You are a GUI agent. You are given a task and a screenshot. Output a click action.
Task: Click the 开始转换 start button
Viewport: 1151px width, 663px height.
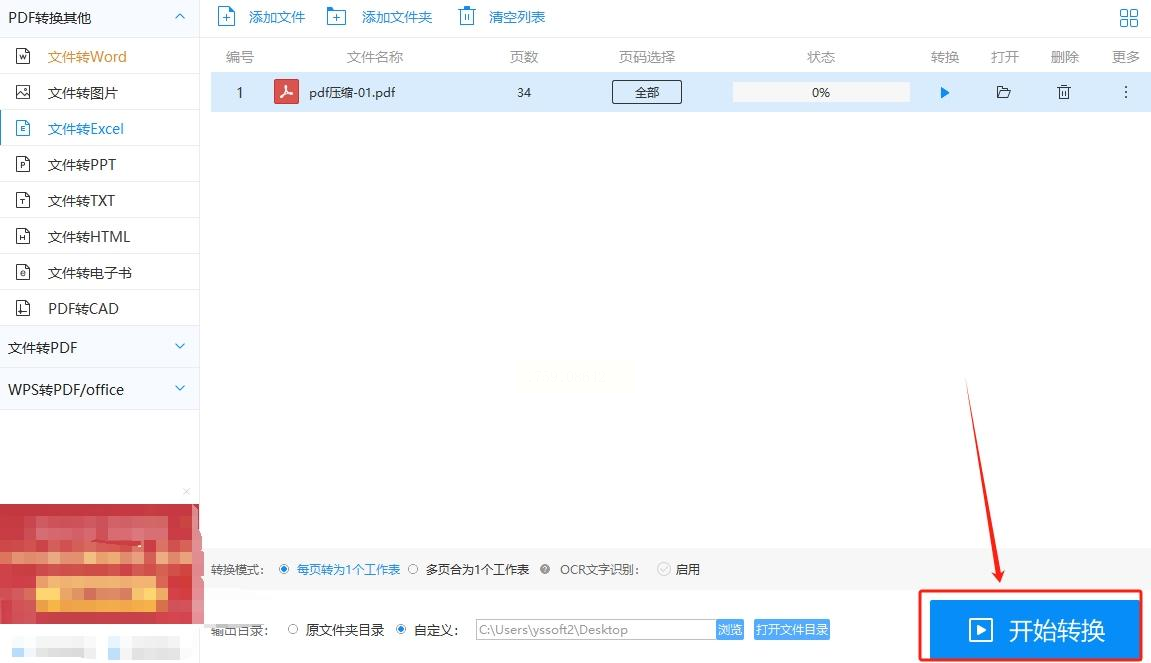coord(1034,629)
